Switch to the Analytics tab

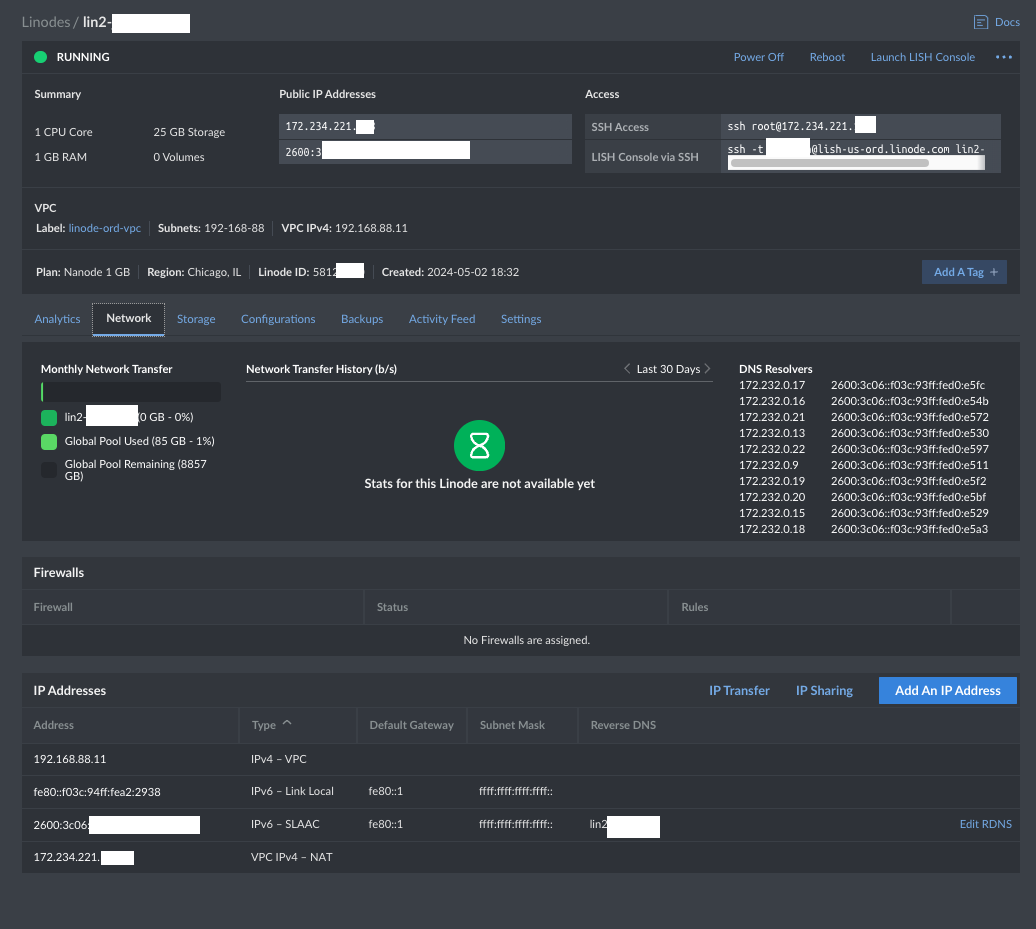pos(57,319)
